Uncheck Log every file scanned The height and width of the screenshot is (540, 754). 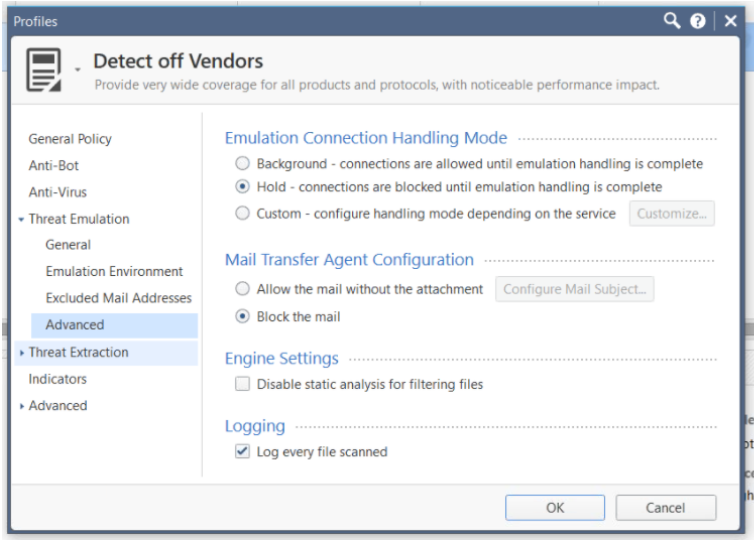click(x=242, y=451)
